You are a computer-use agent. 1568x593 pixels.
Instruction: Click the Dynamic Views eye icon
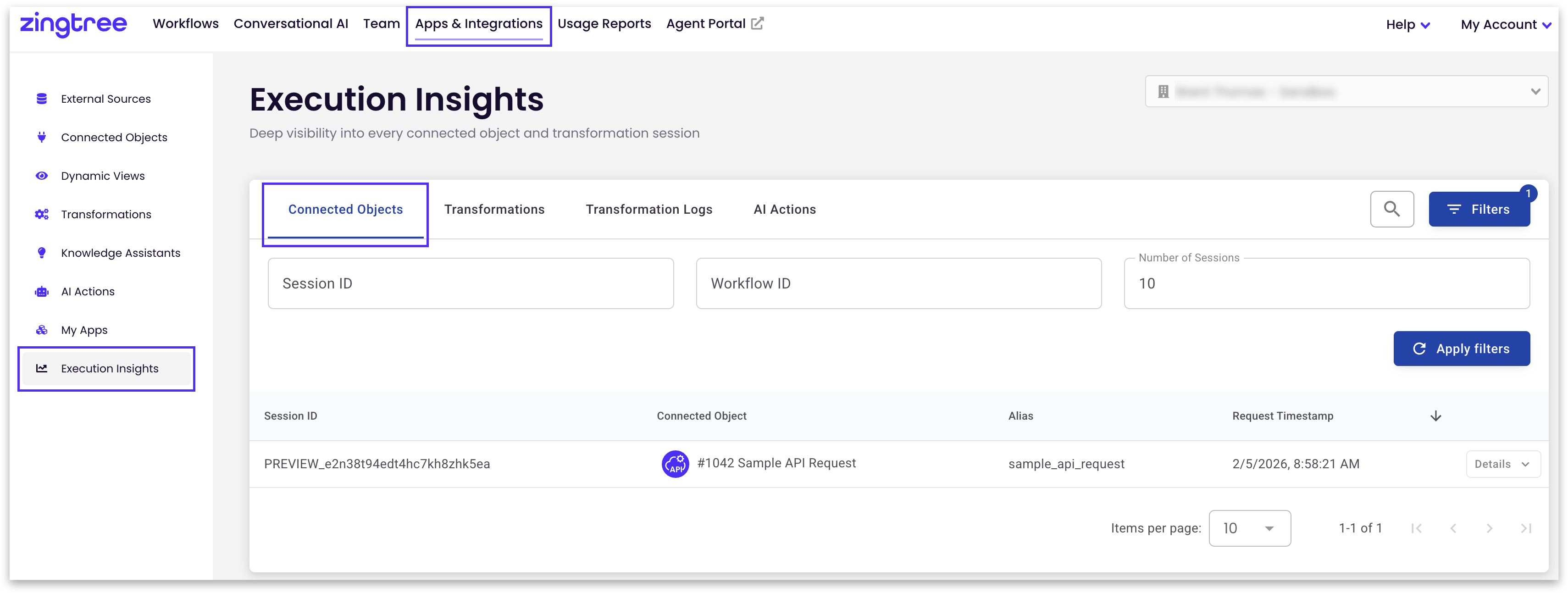tap(41, 176)
